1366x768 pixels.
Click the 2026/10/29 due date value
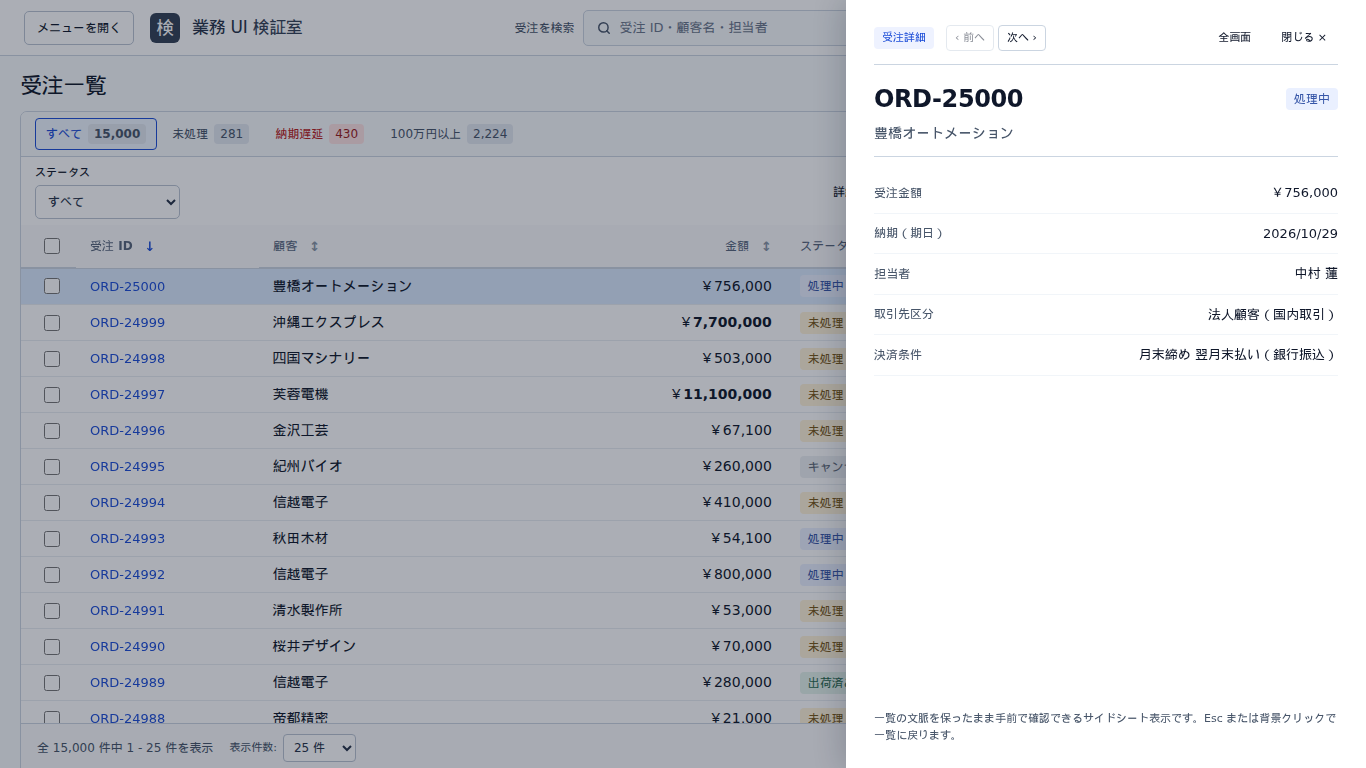click(1300, 233)
